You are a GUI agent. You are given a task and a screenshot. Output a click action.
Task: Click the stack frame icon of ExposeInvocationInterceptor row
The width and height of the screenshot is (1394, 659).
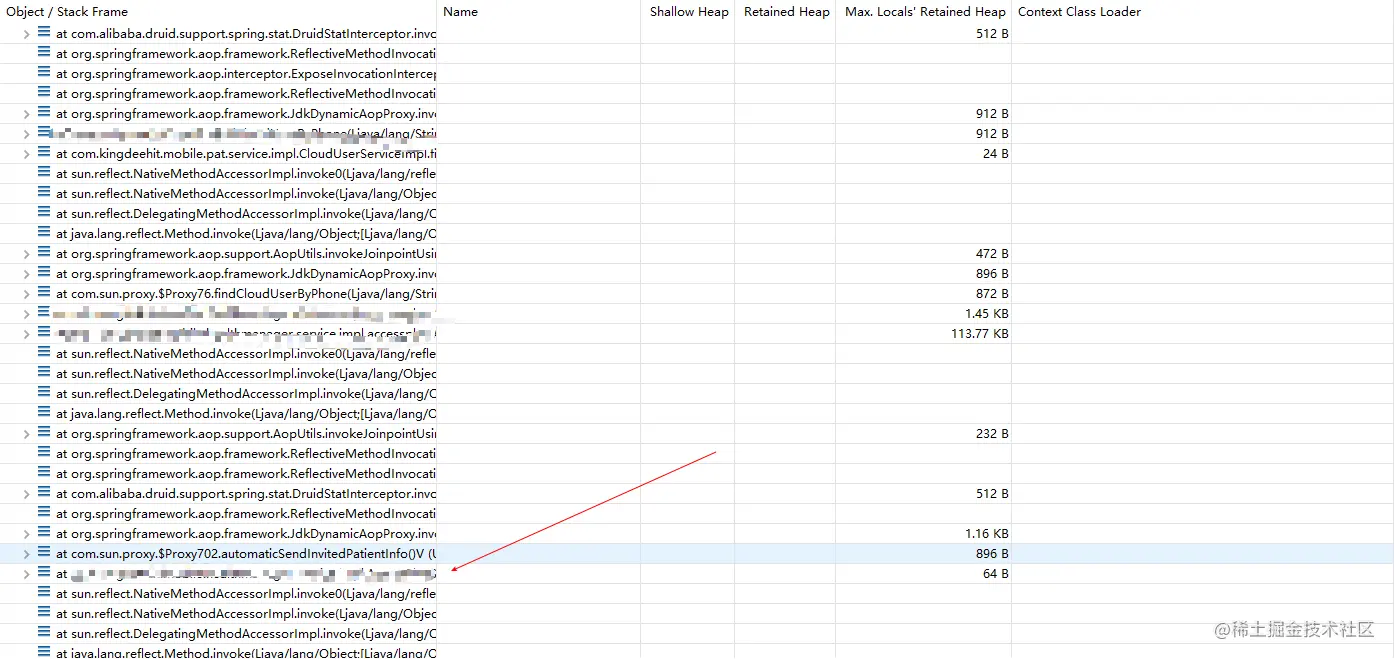44,72
